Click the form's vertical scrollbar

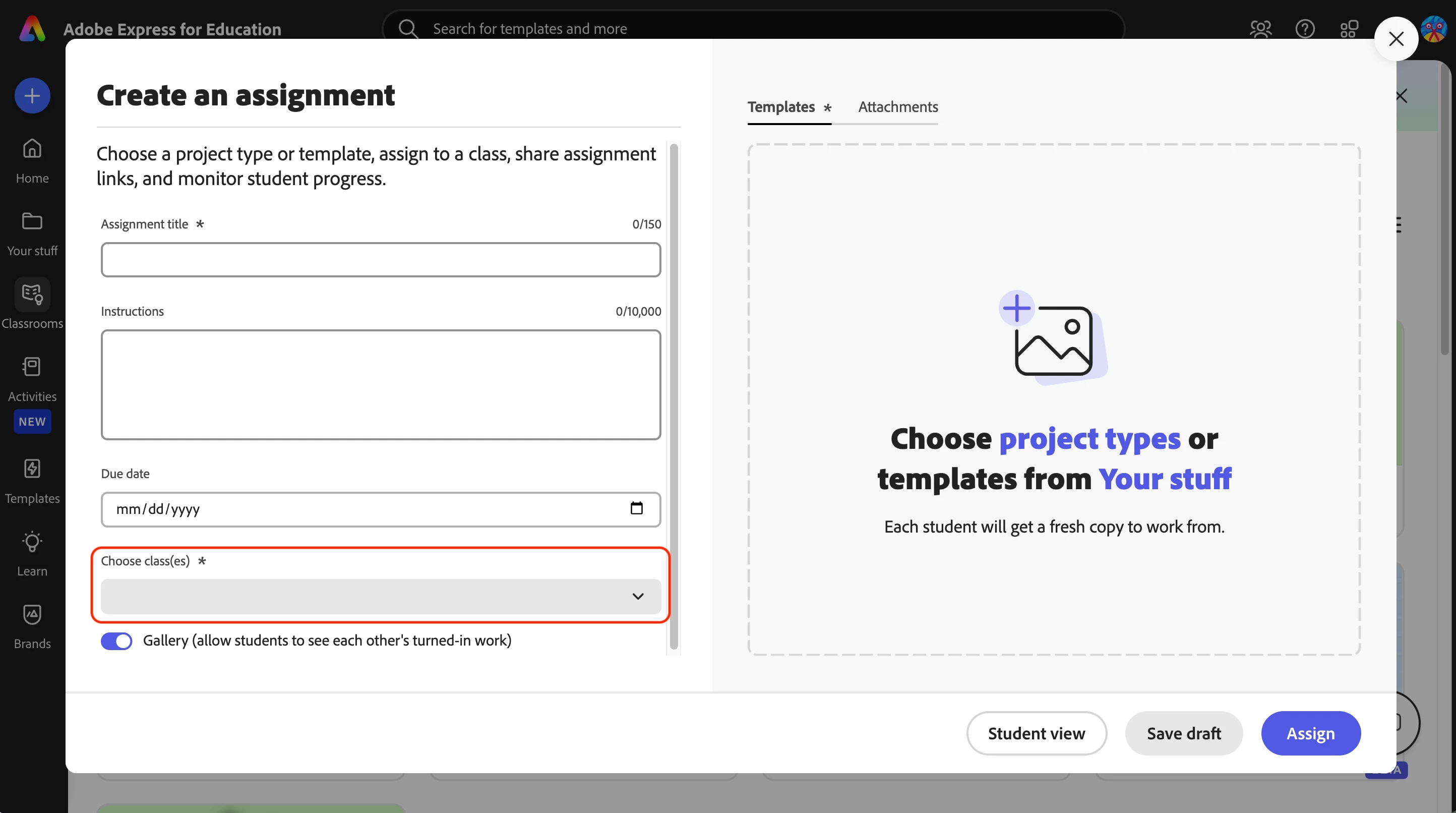(674, 397)
